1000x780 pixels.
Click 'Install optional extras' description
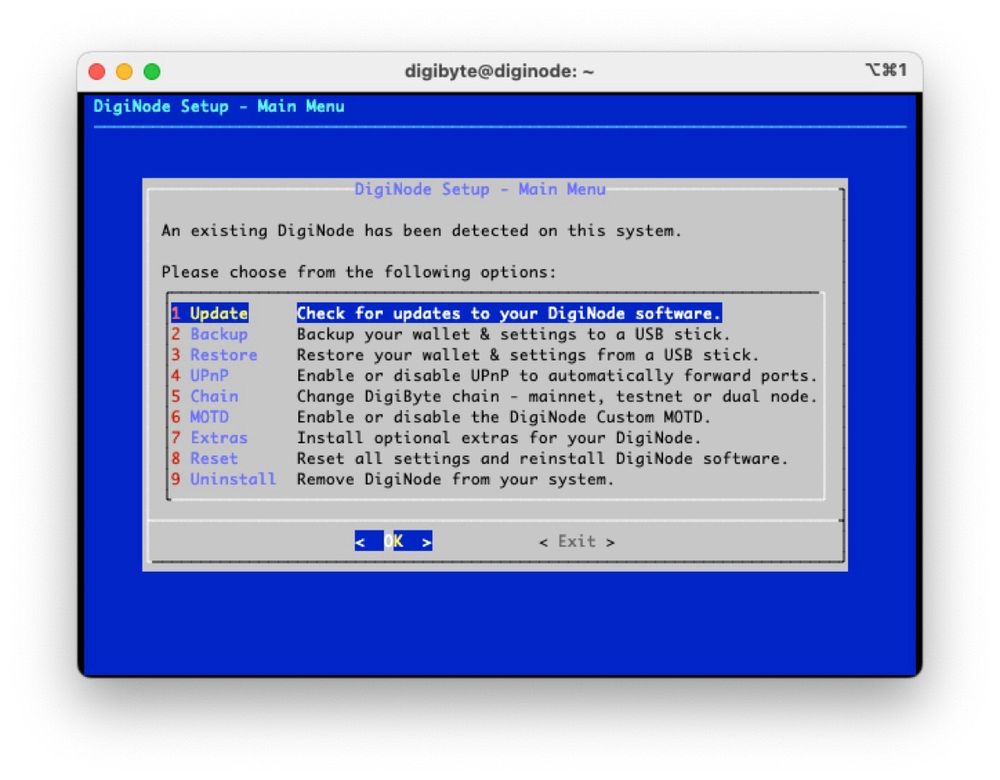point(499,438)
